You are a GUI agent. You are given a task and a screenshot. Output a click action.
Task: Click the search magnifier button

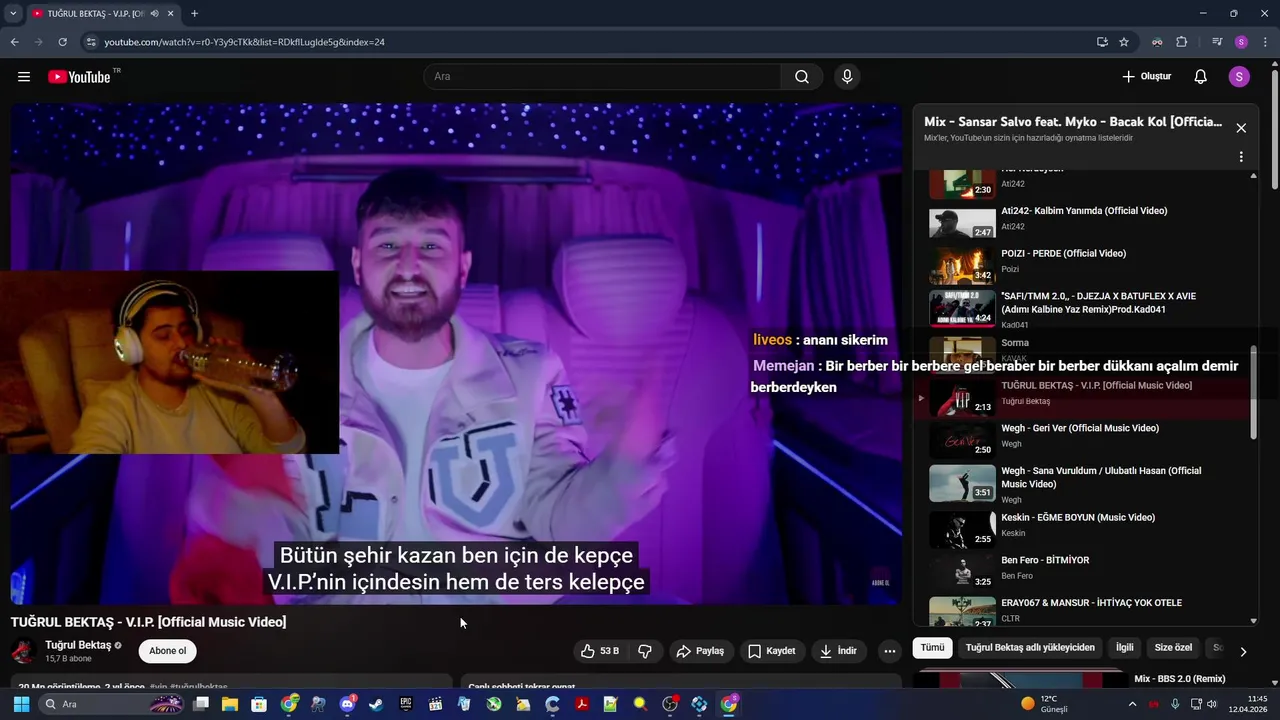click(802, 77)
